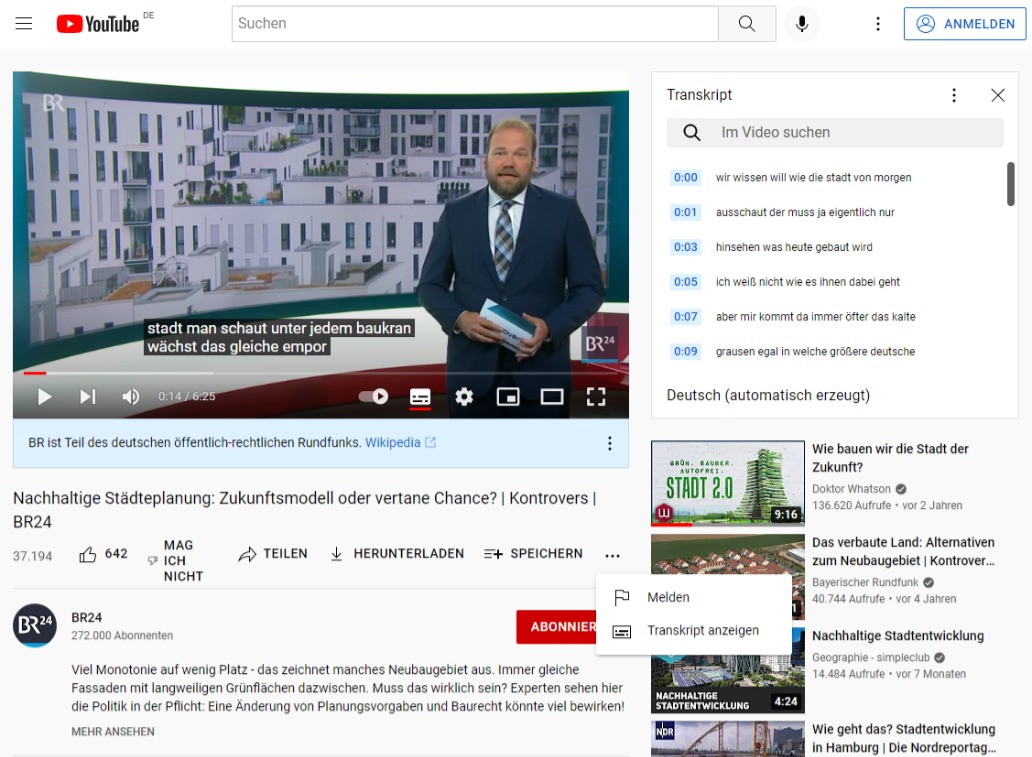This screenshot has height=757, width=1032.
Task: Expand description with Mehr ansehen
Action: pos(113,731)
